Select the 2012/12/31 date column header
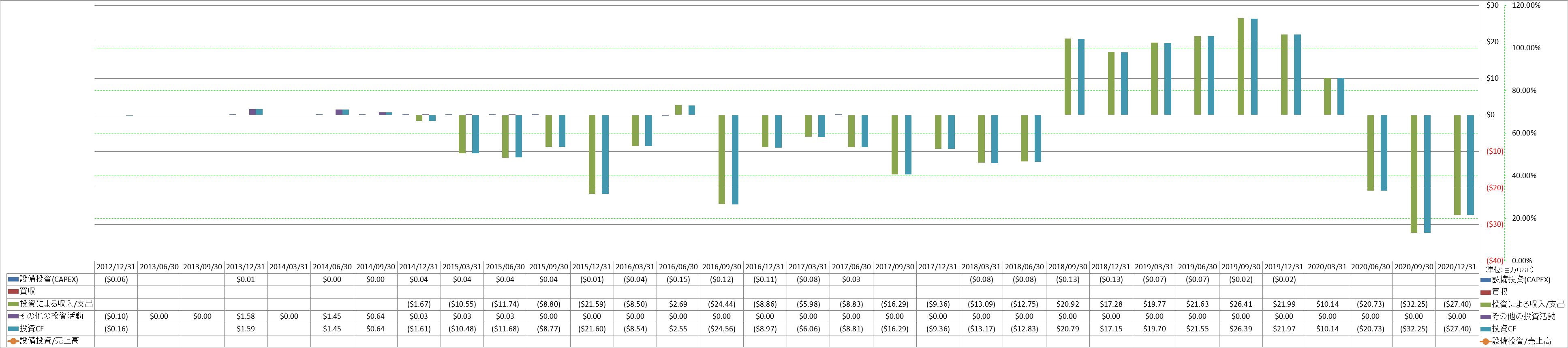The image size is (1568, 348). tap(116, 267)
